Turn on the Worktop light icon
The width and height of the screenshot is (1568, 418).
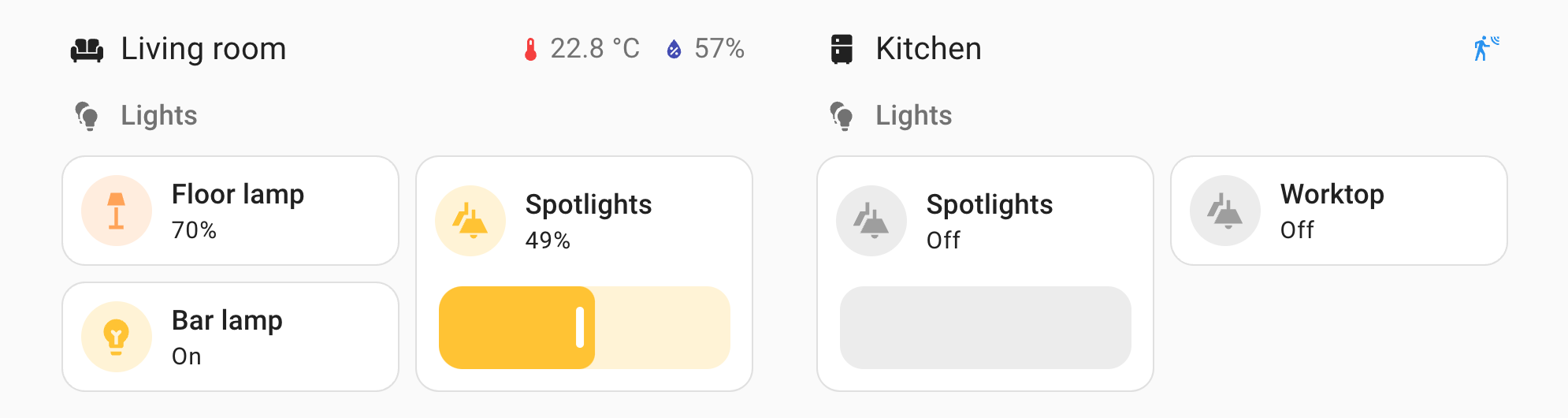click(1225, 211)
